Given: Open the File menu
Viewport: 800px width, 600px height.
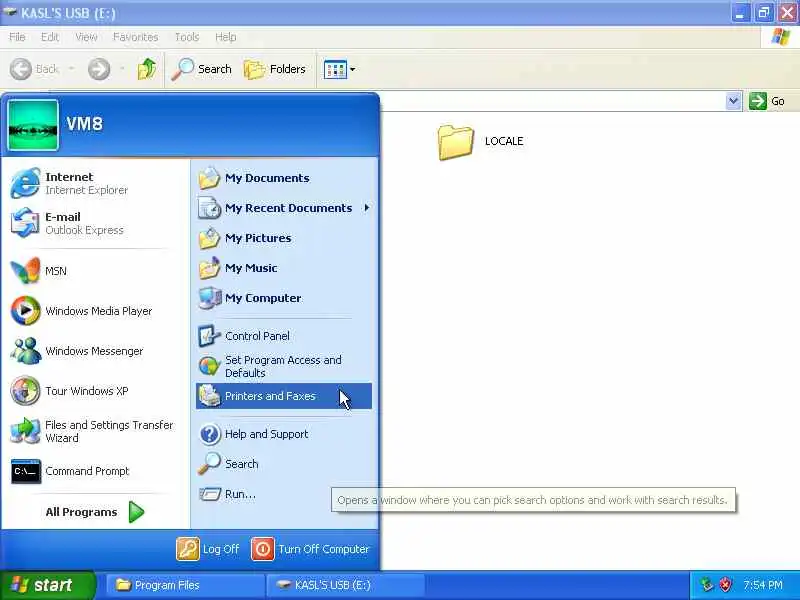Looking at the screenshot, I should click(x=17, y=37).
